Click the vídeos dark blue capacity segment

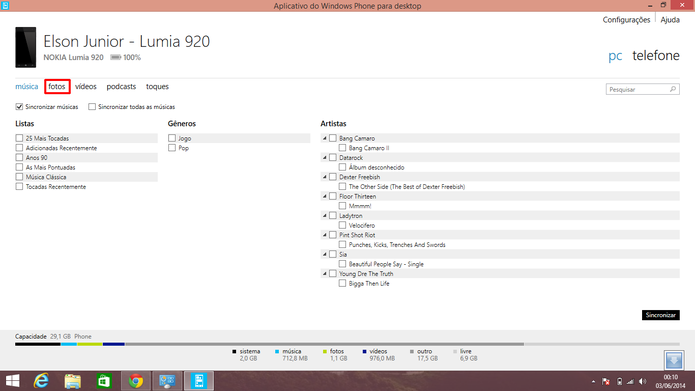coord(113,344)
